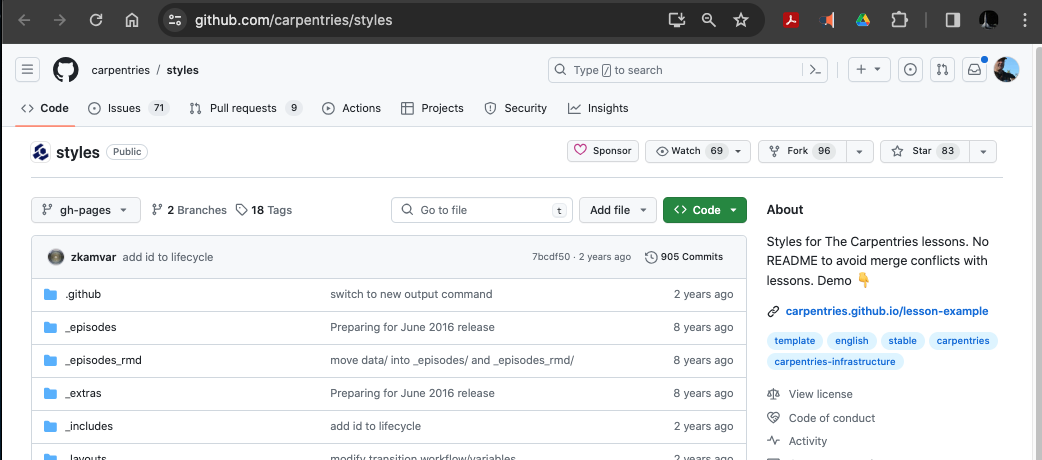This screenshot has height=460, width=1042.
Task: Expand the green Code dropdown button
Action: tap(704, 210)
